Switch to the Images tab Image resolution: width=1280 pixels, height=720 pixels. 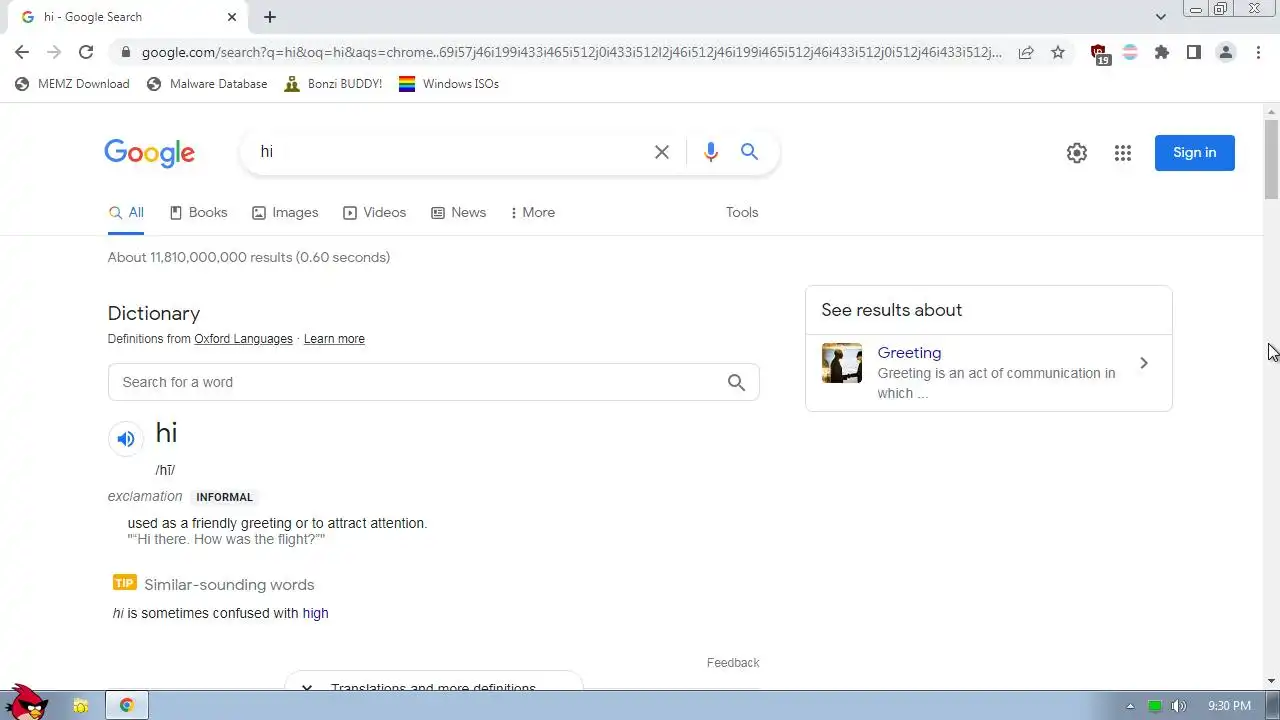tap(285, 213)
